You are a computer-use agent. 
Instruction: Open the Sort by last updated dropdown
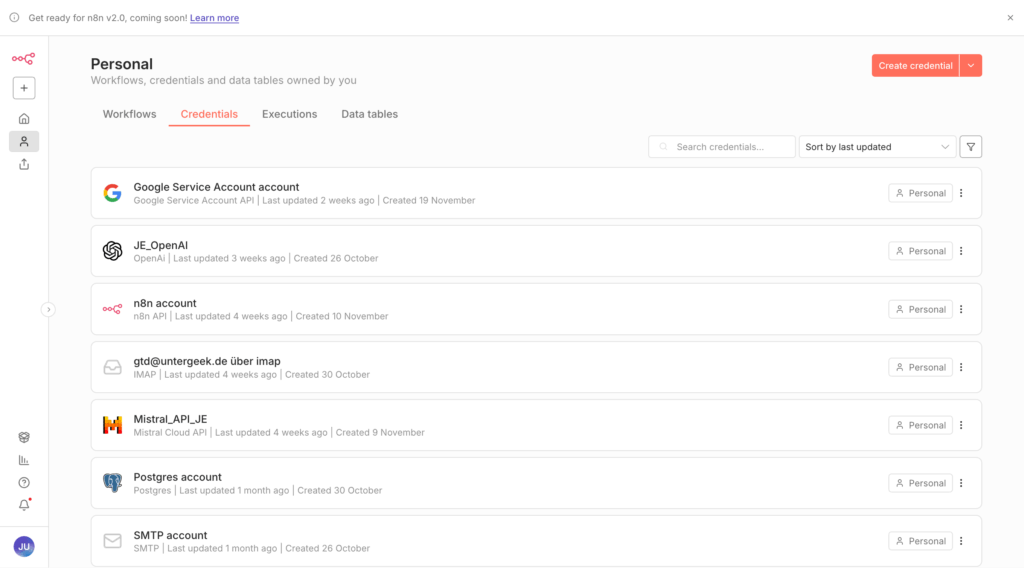[877, 147]
